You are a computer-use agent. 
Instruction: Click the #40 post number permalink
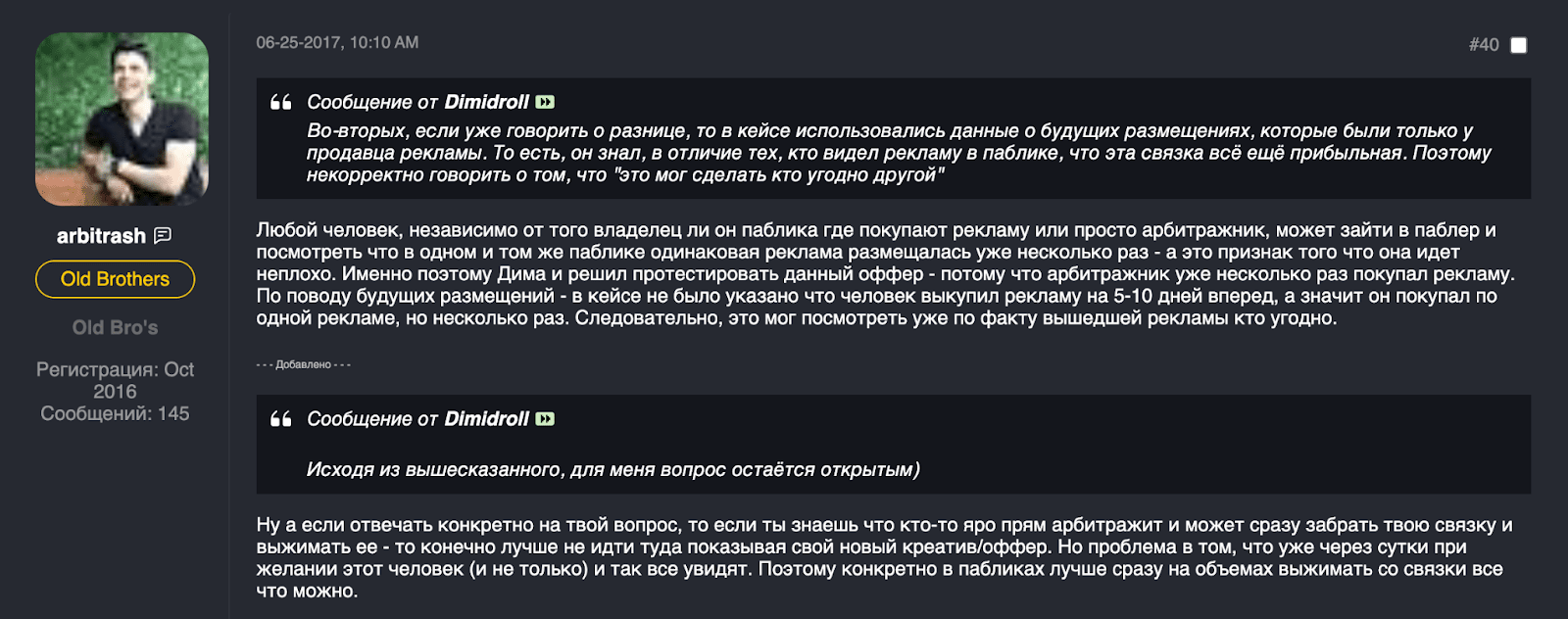pos(1482,43)
